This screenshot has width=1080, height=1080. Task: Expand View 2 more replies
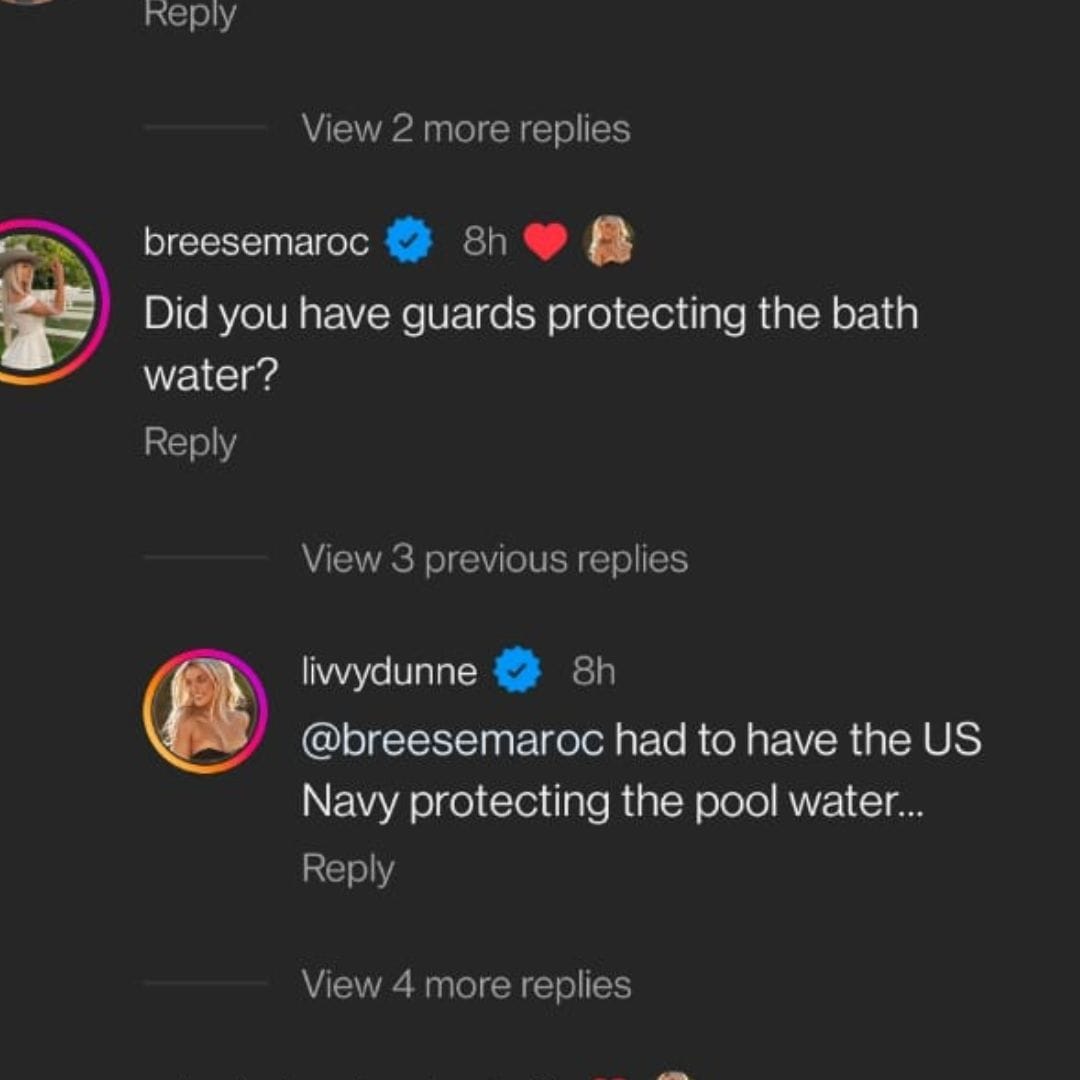466,129
